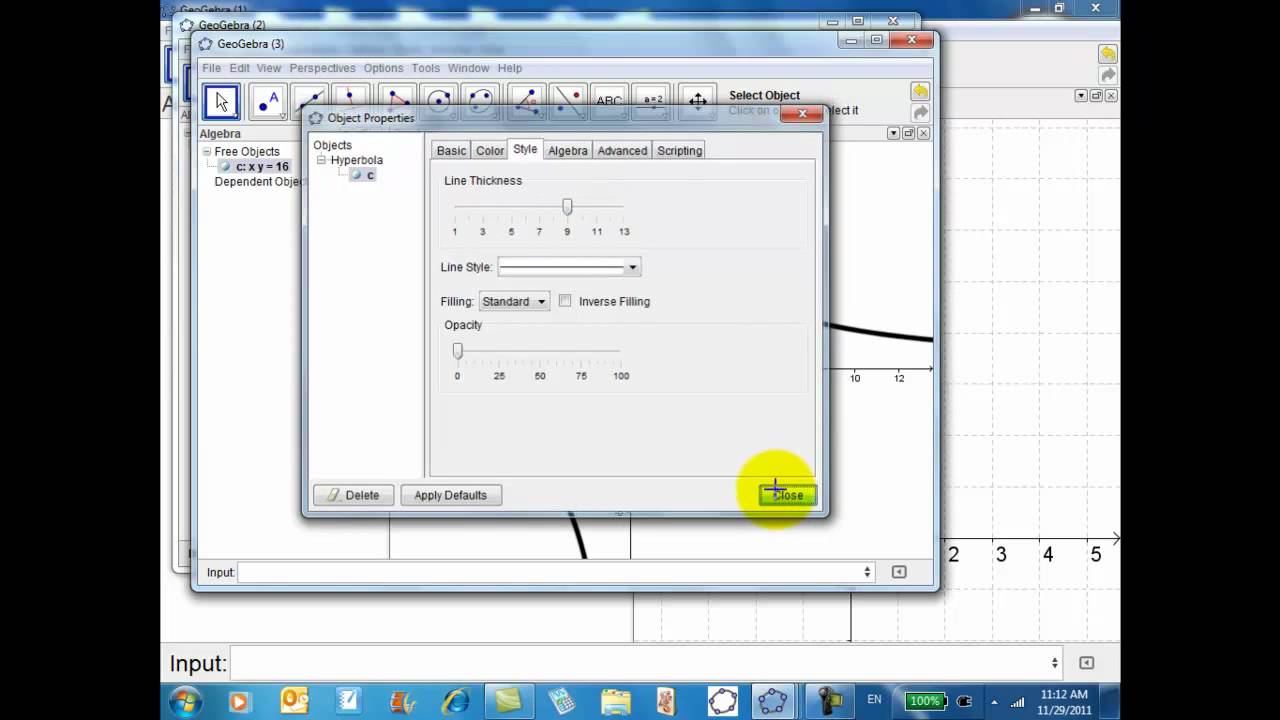Toggle visibility circle of object c in Objects tree
This screenshot has width=1280, height=720.
(x=356, y=175)
